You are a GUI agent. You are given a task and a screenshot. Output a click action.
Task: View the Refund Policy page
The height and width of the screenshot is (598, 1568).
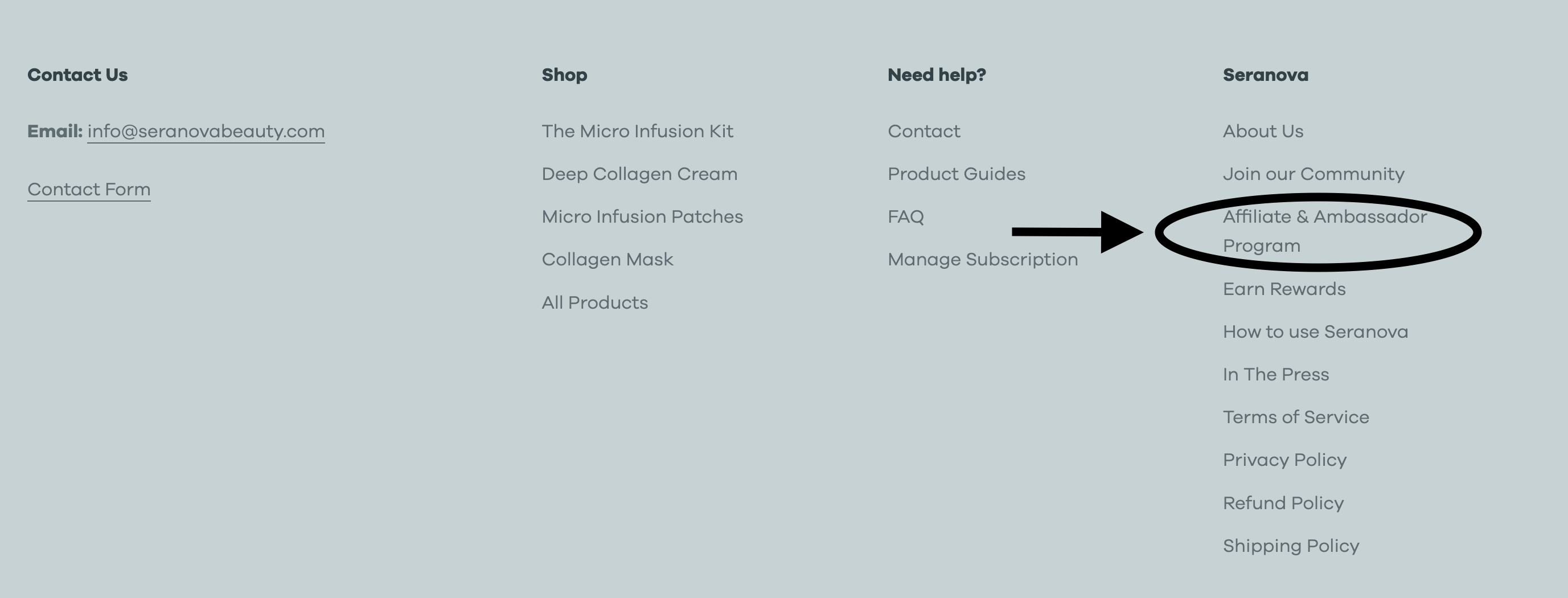[x=1283, y=503]
